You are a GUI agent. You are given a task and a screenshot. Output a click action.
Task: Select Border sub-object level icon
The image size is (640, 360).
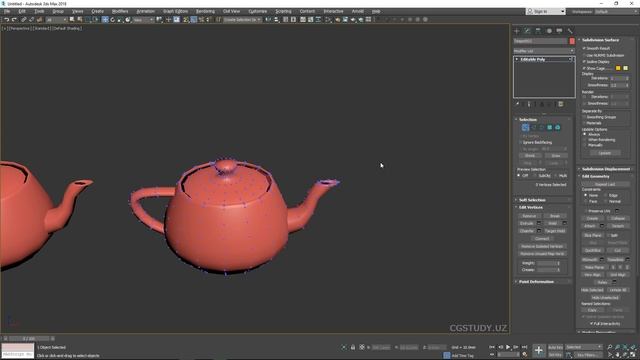pyautogui.click(x=542, y=128)
